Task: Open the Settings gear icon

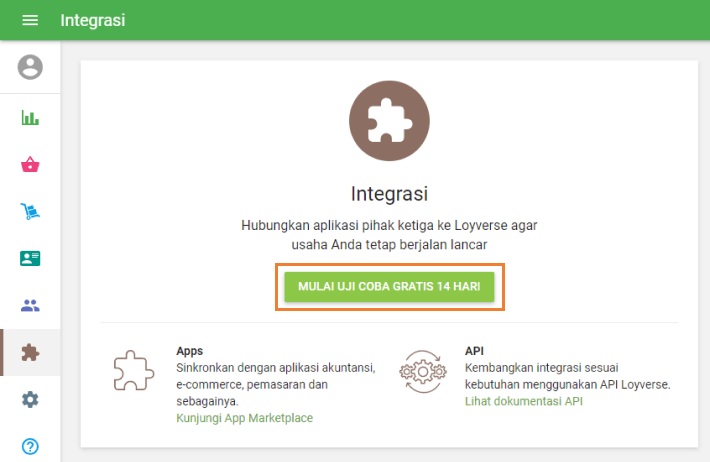Action: 30,399
